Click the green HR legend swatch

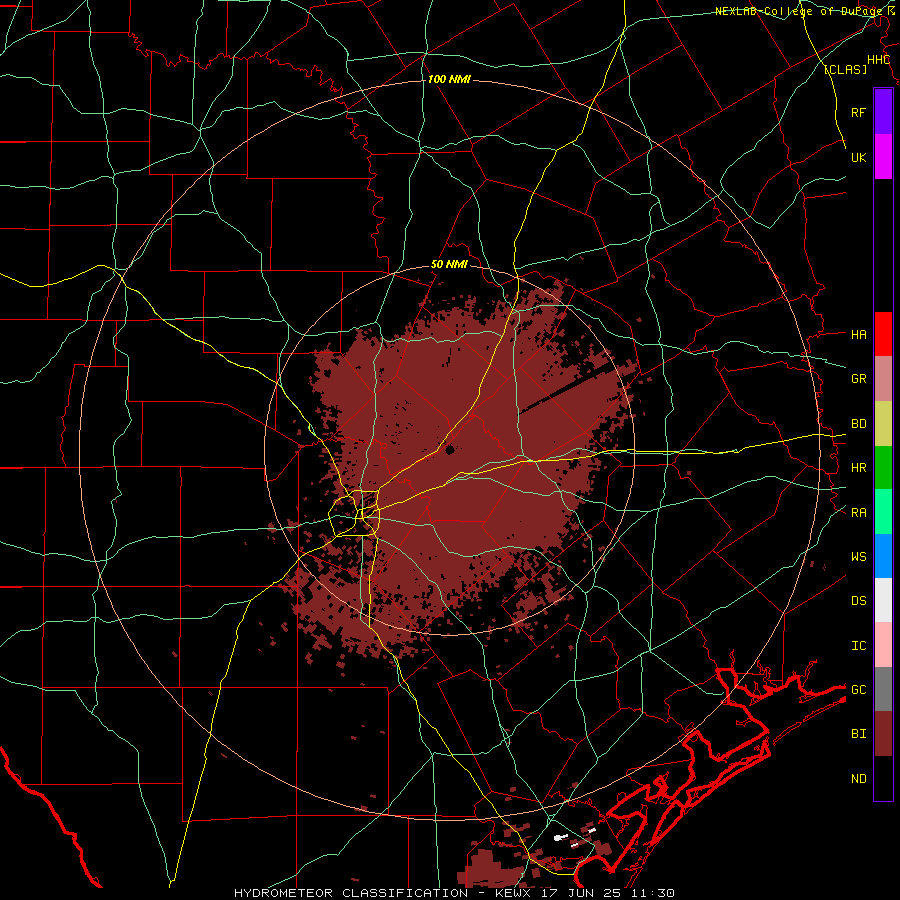coord(883,468)
